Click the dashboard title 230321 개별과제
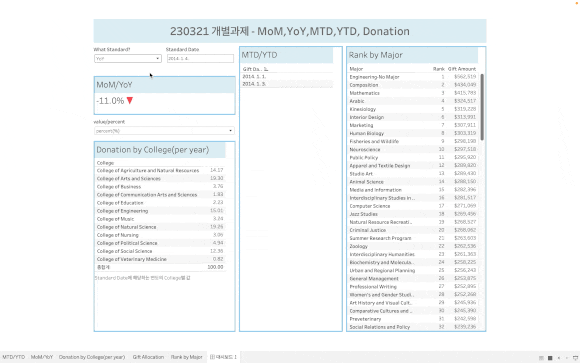 (290, 31)
